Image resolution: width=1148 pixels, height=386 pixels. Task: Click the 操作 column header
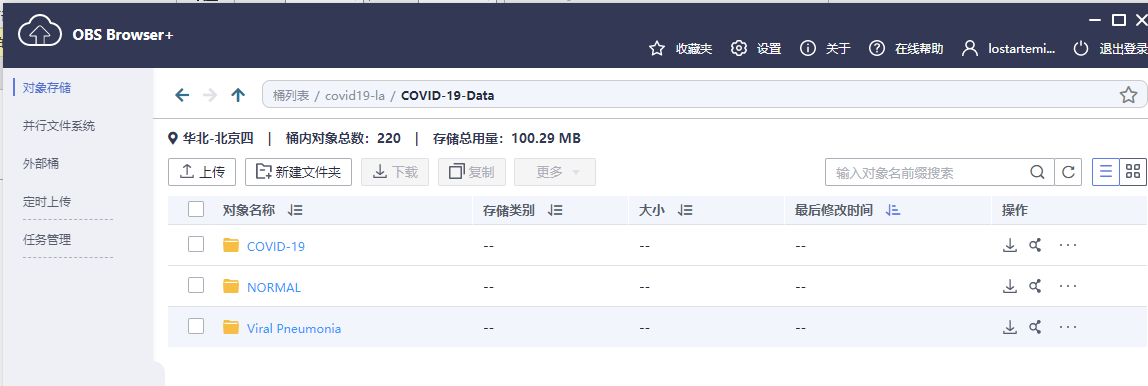(x=1015, y=210)
